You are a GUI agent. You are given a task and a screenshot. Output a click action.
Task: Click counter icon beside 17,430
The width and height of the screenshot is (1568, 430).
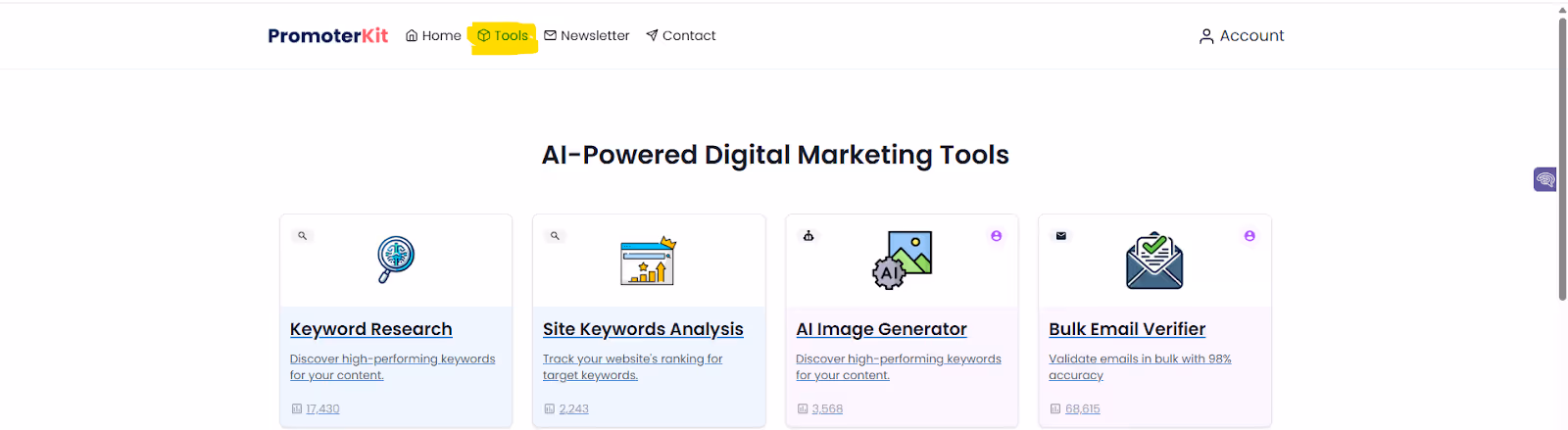click(x=297, y=408)
